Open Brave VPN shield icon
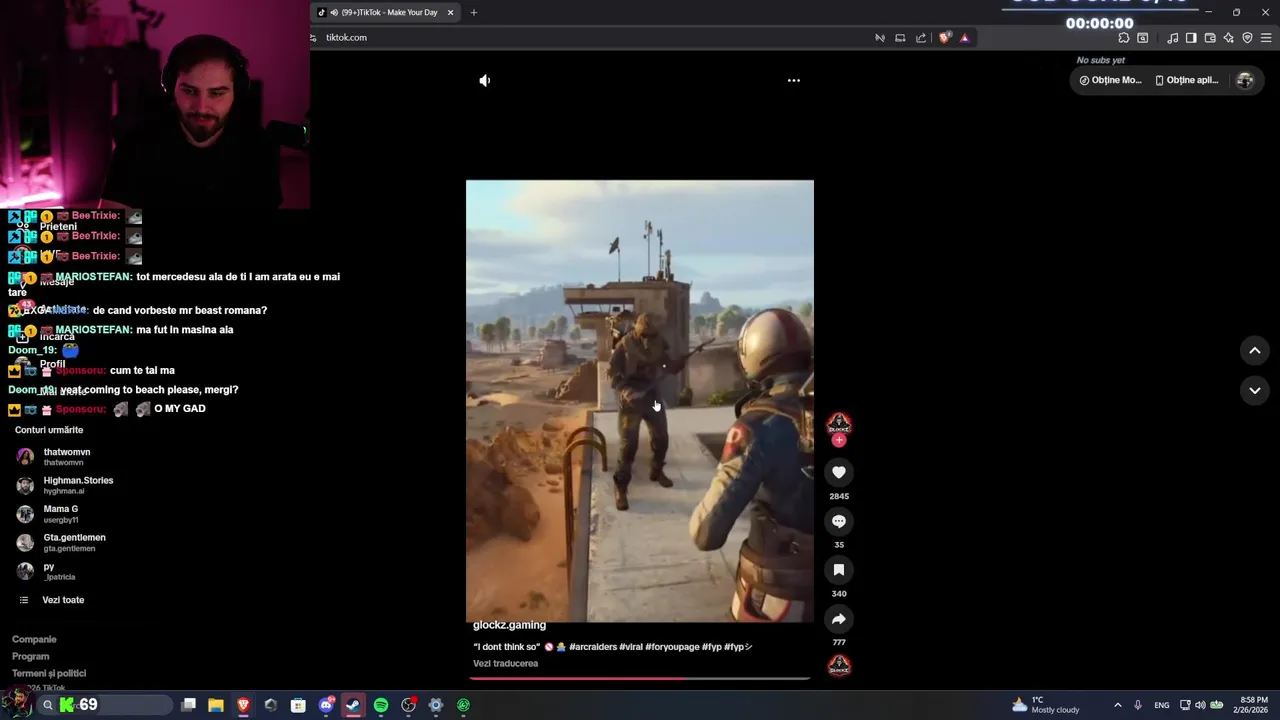This screenshot has width=1280, height=720. pos(1247,38)
